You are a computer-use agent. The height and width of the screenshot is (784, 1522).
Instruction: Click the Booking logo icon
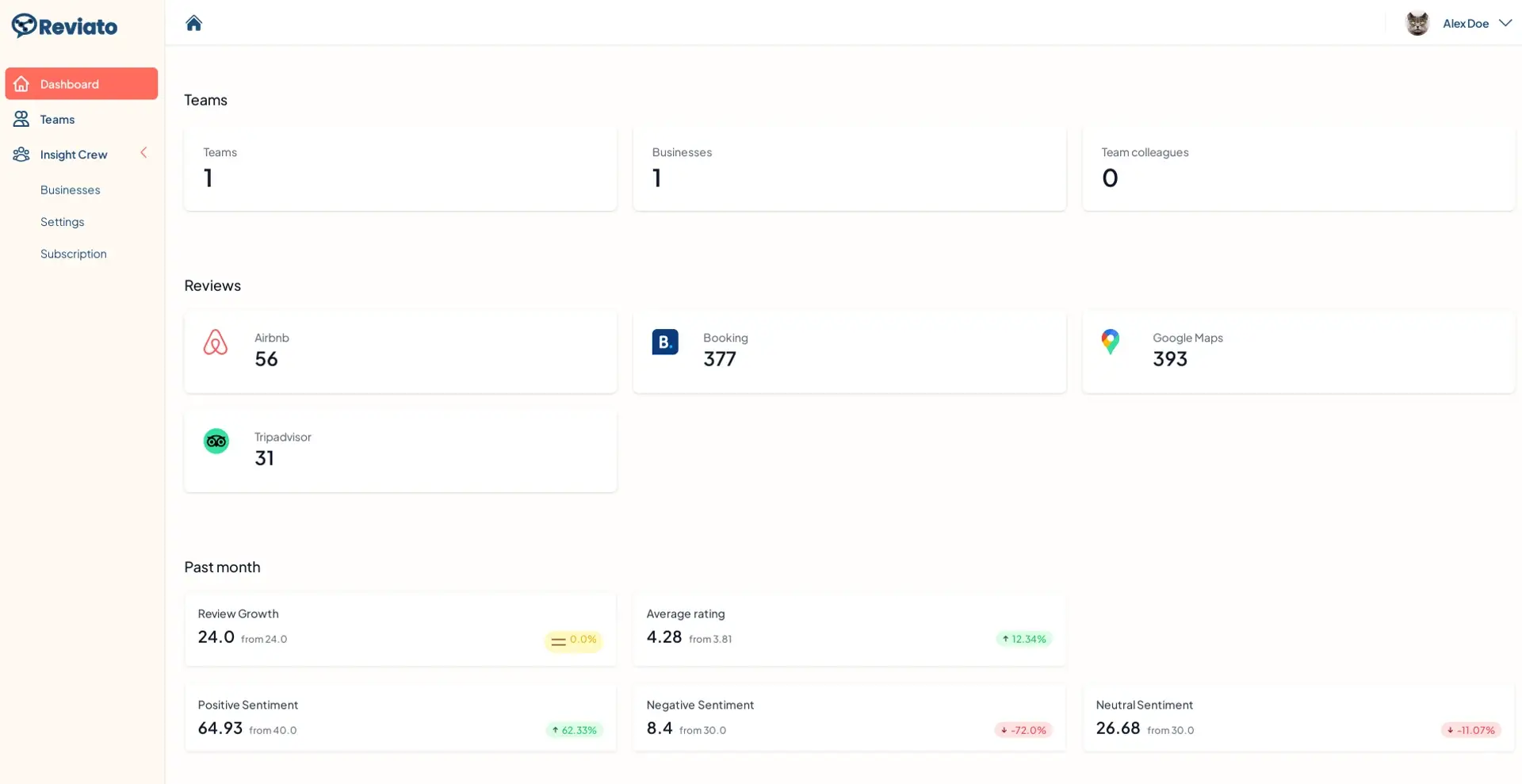[x=664, y=342]
